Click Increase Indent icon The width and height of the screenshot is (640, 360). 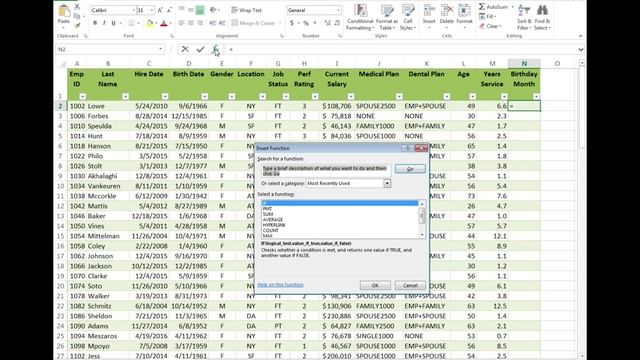[222, 23]
